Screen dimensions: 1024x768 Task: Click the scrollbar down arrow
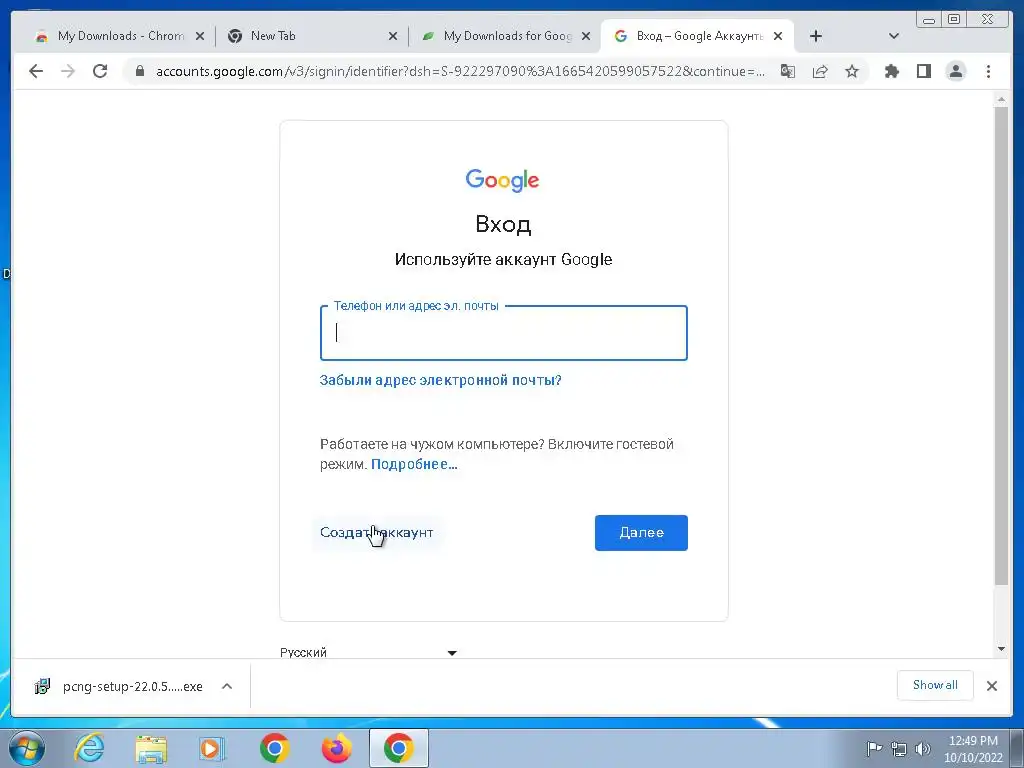coord(1001,649)
